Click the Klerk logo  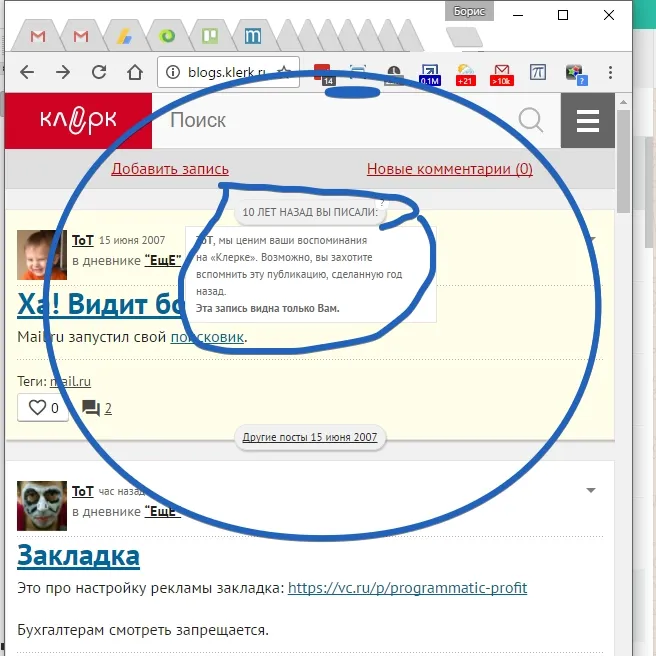pyautogui.click(x=78, y=121)
